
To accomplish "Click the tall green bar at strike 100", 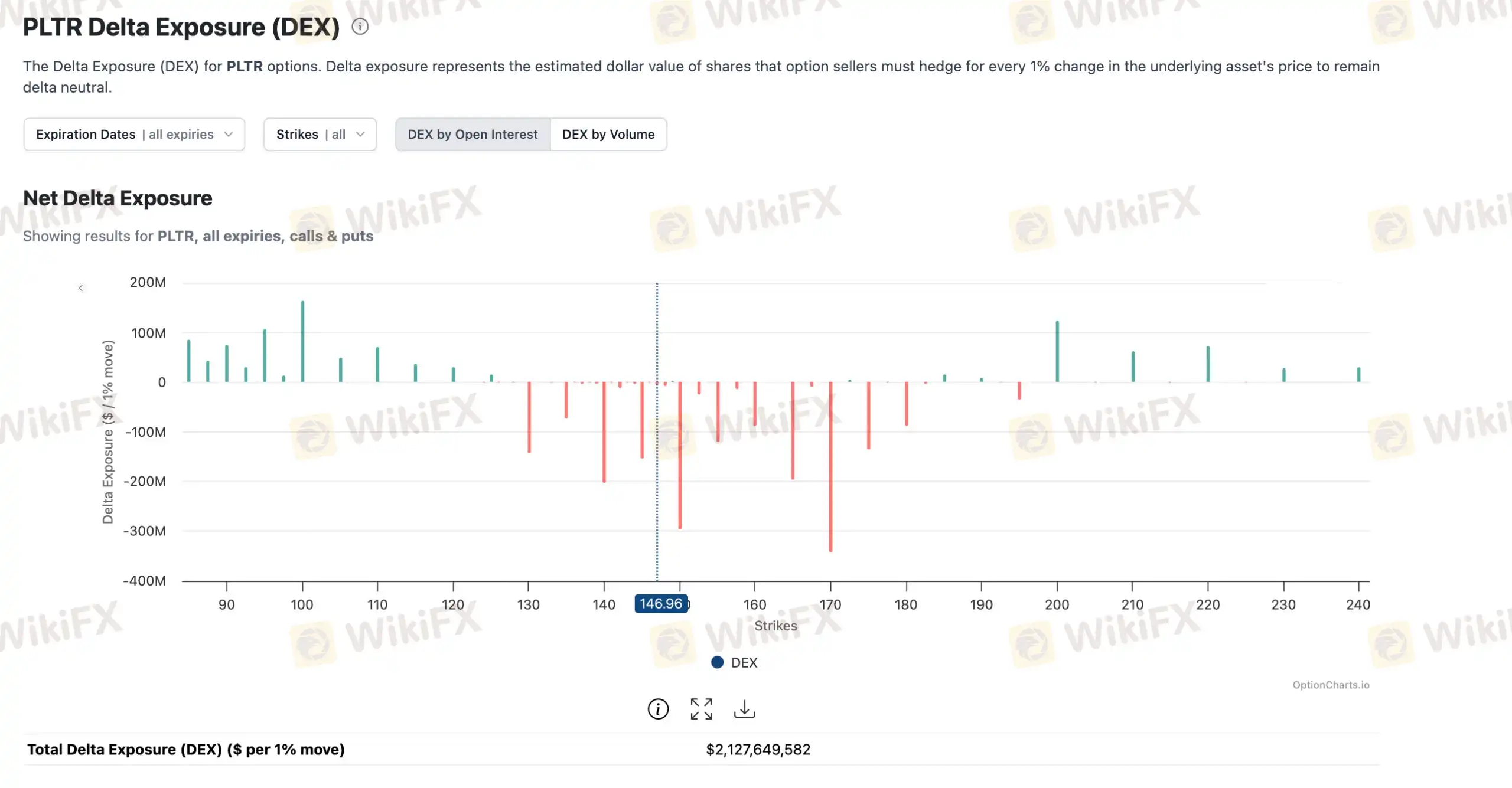I will pos(302,342).
